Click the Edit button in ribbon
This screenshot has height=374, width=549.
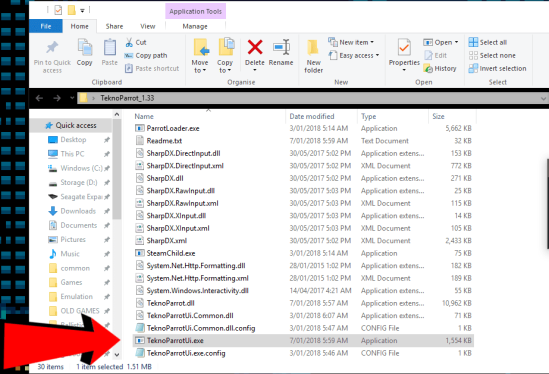[436, 55]
